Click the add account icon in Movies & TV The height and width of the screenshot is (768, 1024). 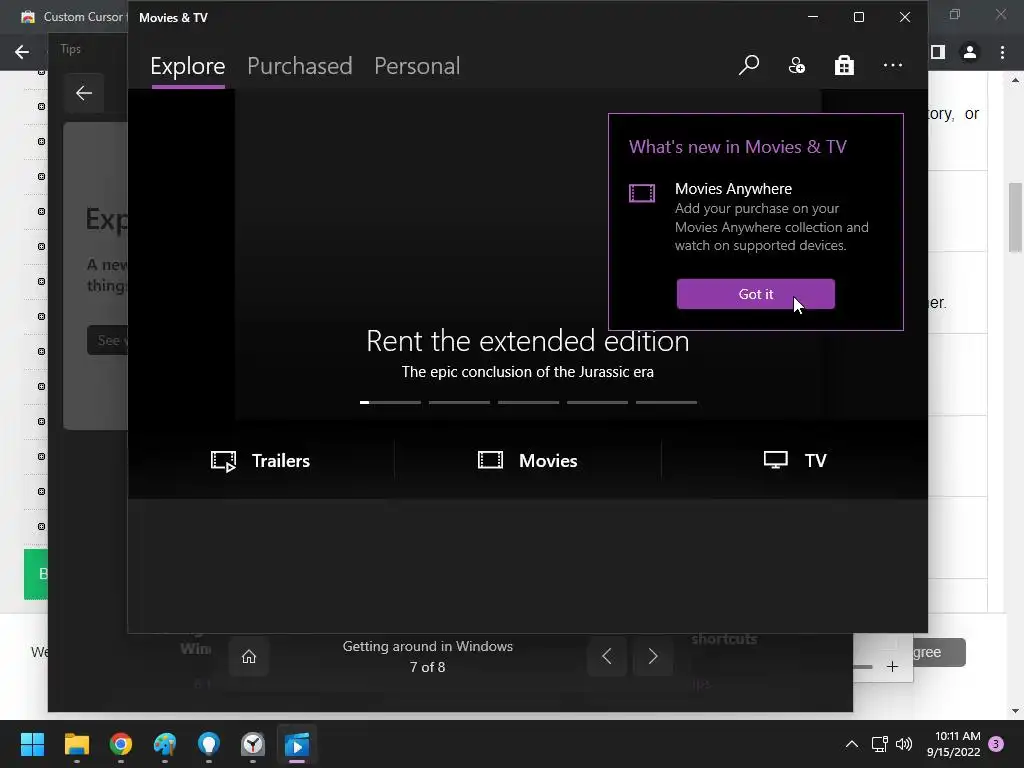click(x=797, y=65)
